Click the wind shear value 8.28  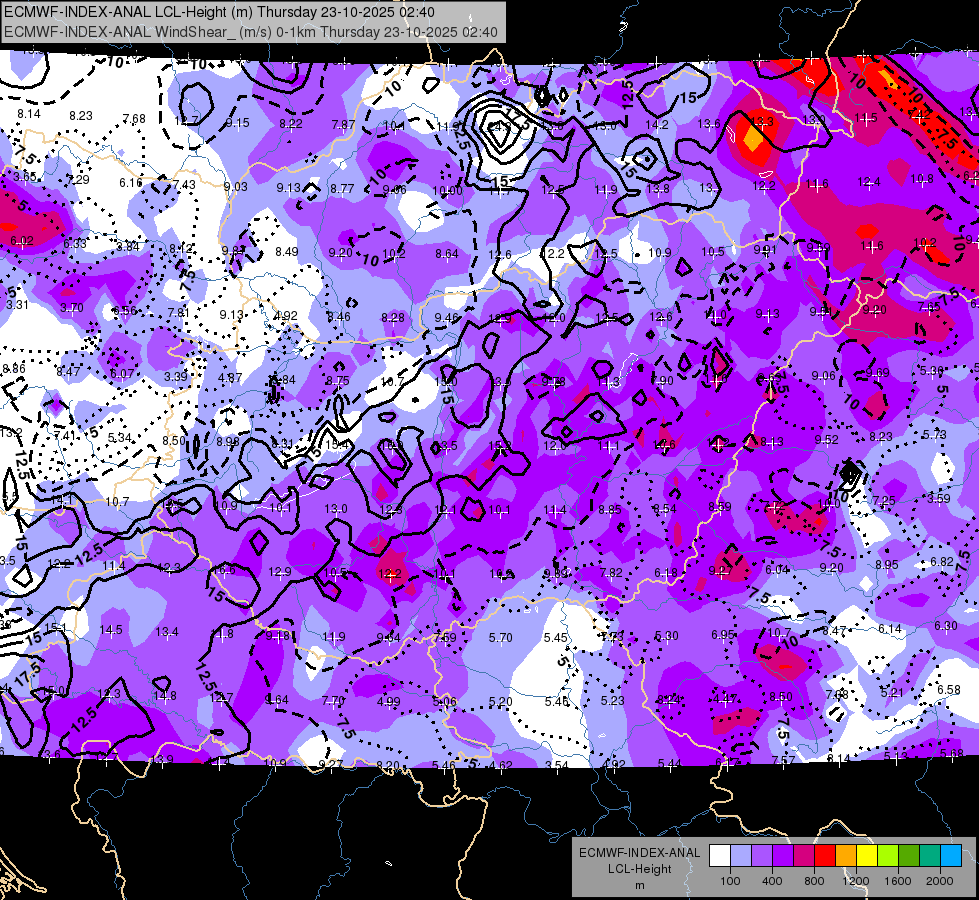tap(393, 318)
